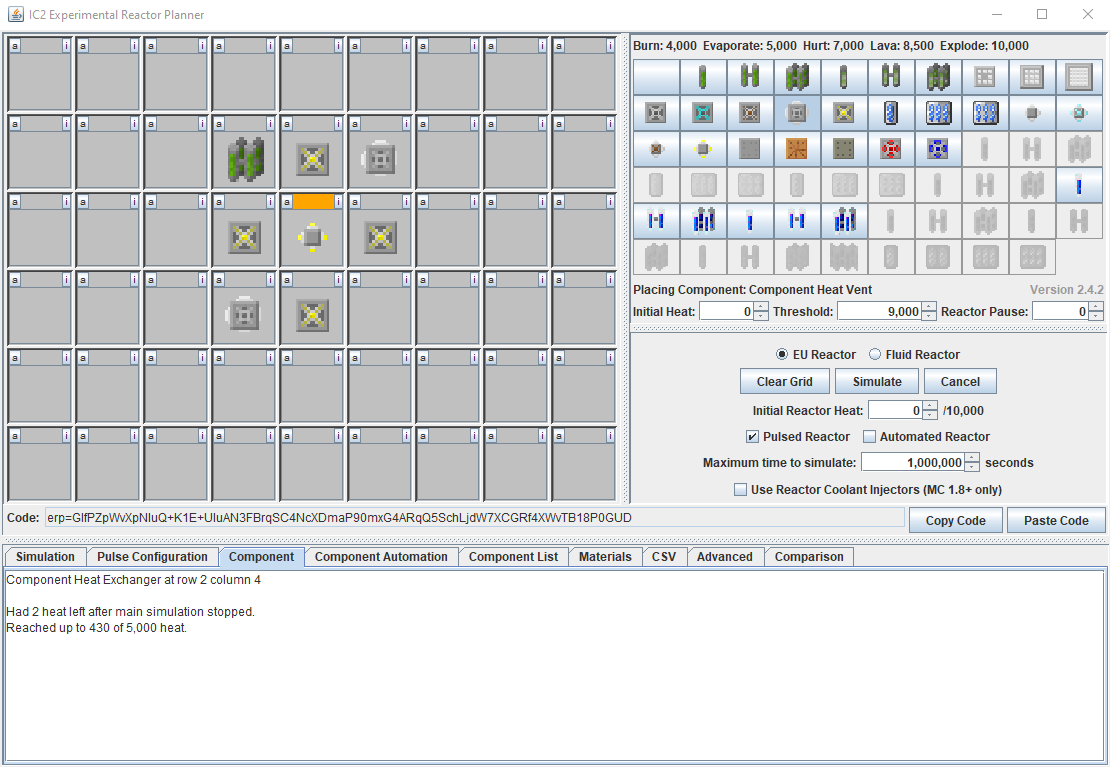Select the Fluid Reactor radio button
The image size is (1110, 767).
[875, 354]
